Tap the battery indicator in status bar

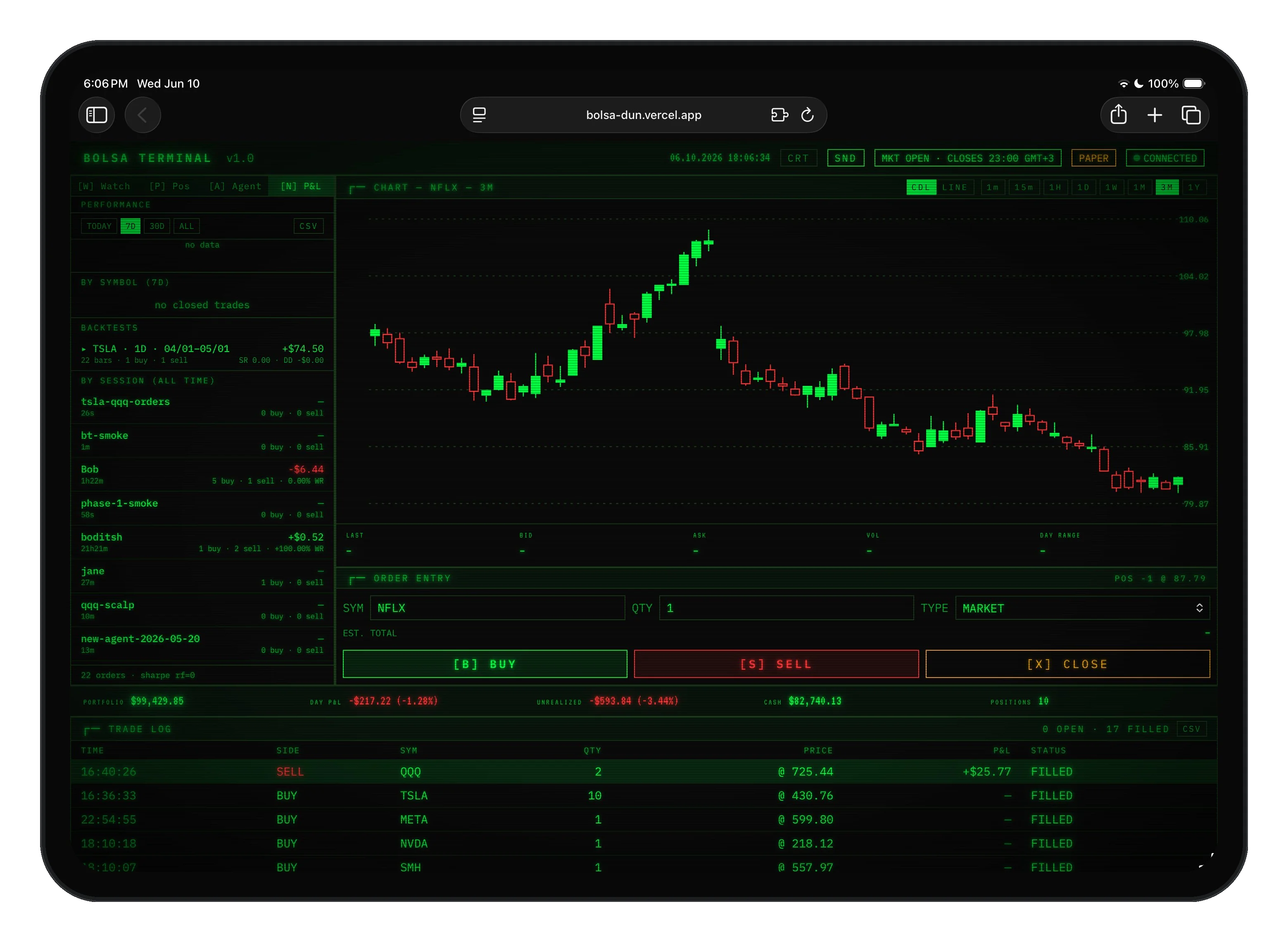pyautogui.click(x=1194, y=84)
